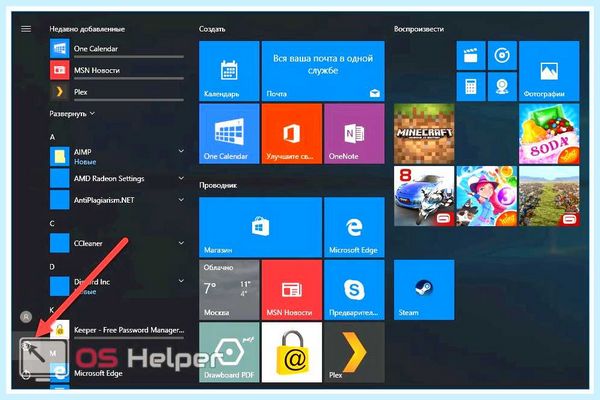Jump to letter C section header
The height and width of the screenshot is (400, 600).
coord(52,224)
